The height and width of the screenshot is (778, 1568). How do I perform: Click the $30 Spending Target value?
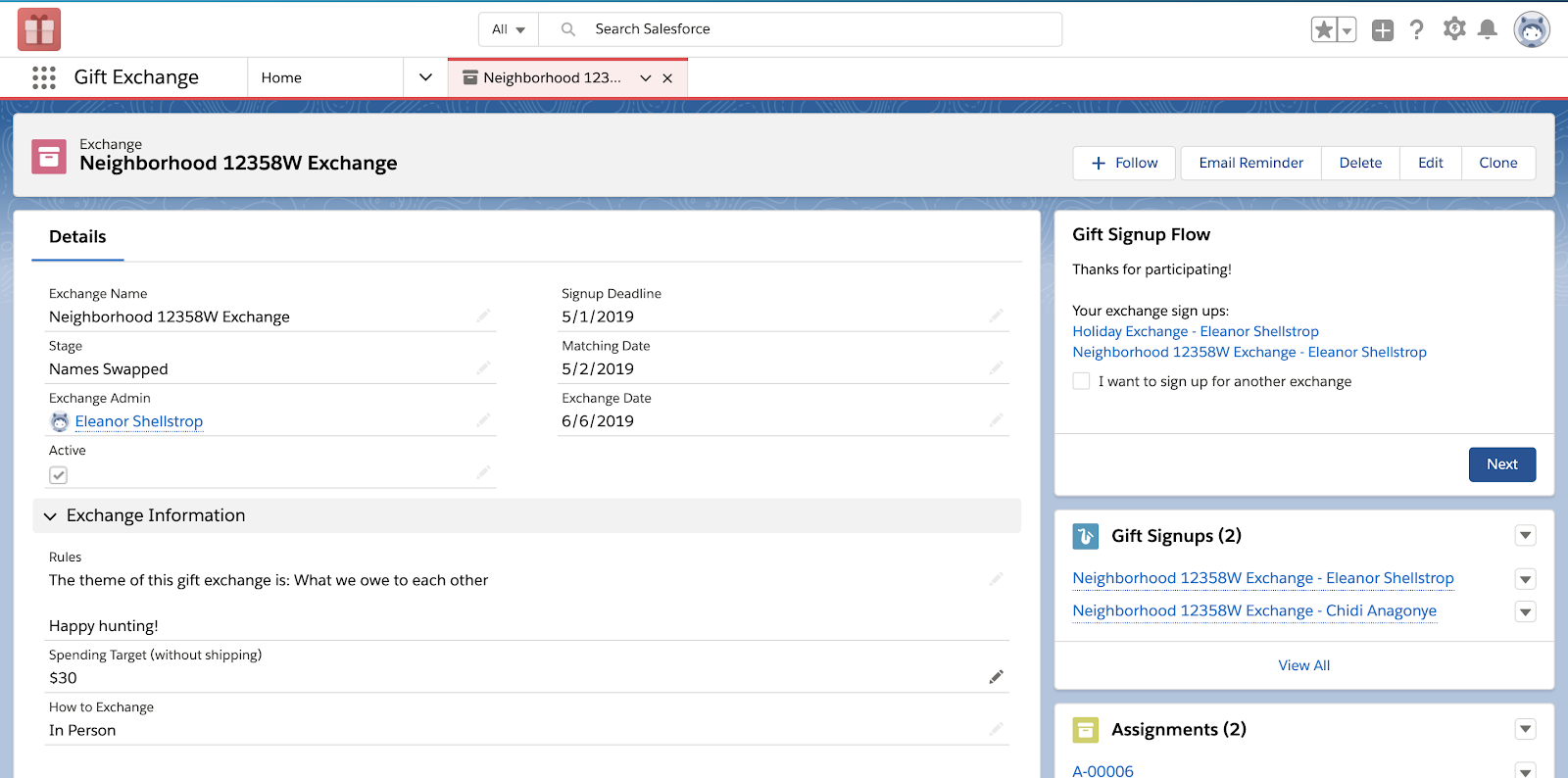tap(63, 678)
